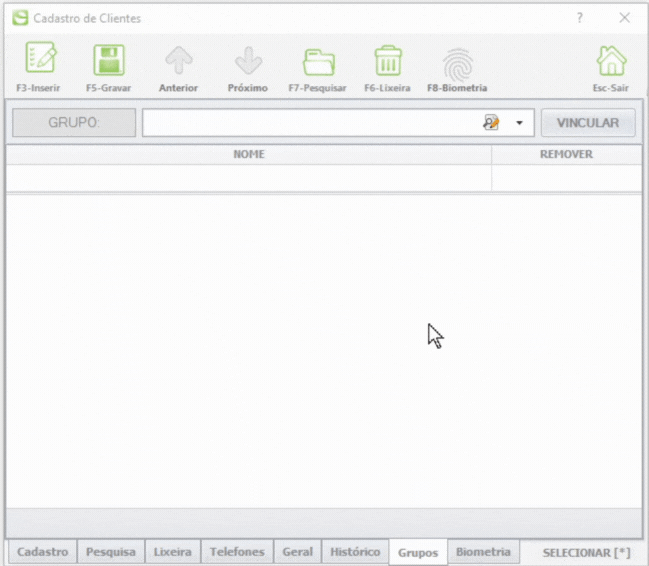
Task: Open the Lixeira tab
Action: [173, 552]
